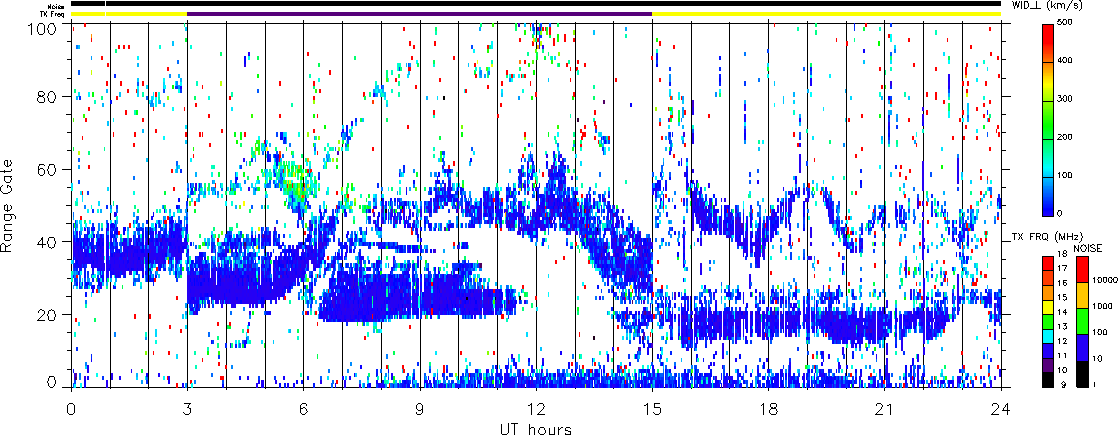Screen dimensions: 1118x435
Task: Click the x-axis tick label 12
Action: pos(536,408)
